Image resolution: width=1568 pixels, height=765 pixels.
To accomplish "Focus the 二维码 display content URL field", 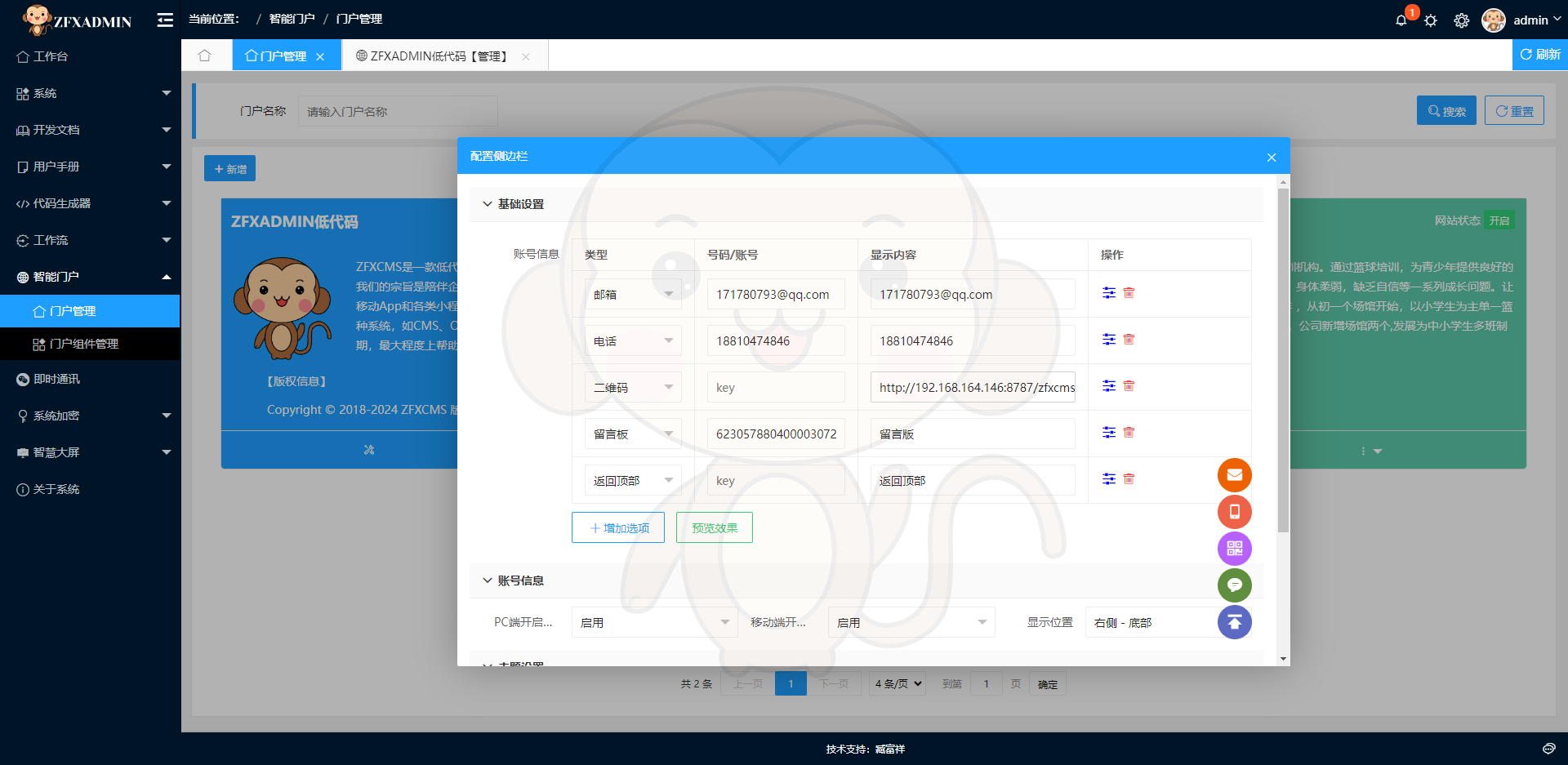I will click(x=973, y=387).
